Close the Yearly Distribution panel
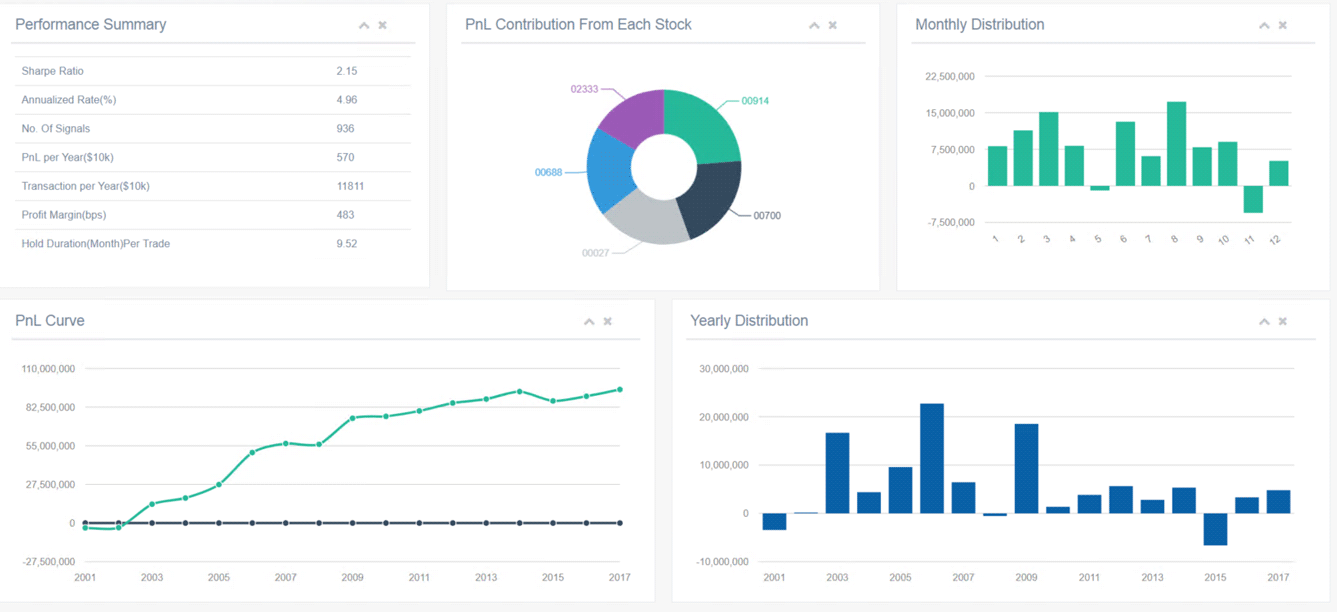 (x=1283, y=321)
